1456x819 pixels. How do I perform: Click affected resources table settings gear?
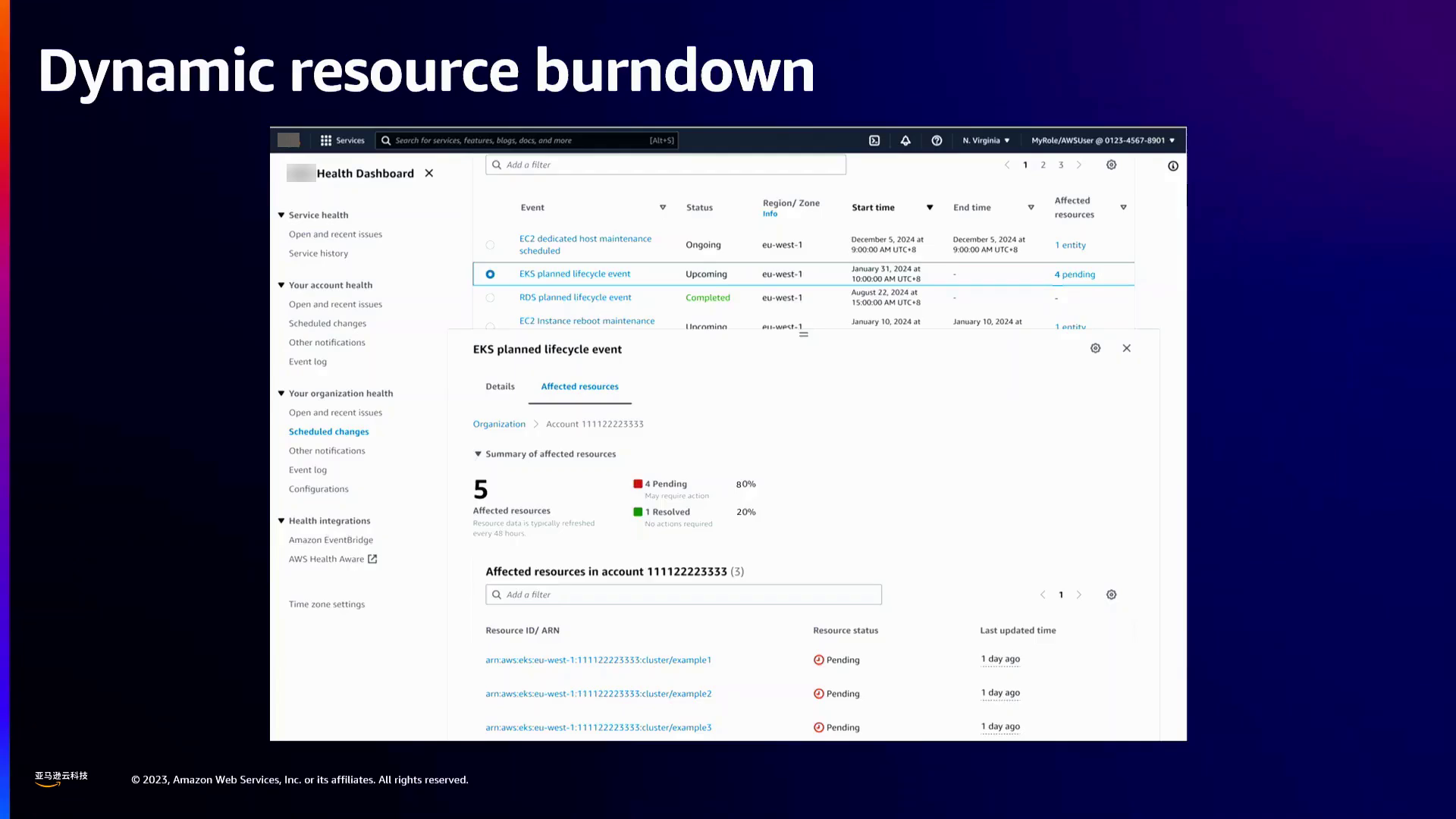1111,595
